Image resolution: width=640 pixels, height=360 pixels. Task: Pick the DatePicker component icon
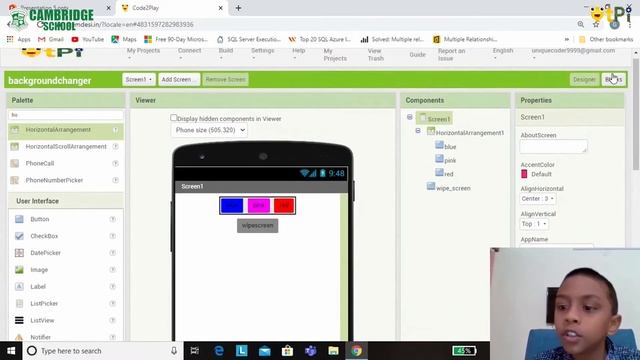point(19,253)
